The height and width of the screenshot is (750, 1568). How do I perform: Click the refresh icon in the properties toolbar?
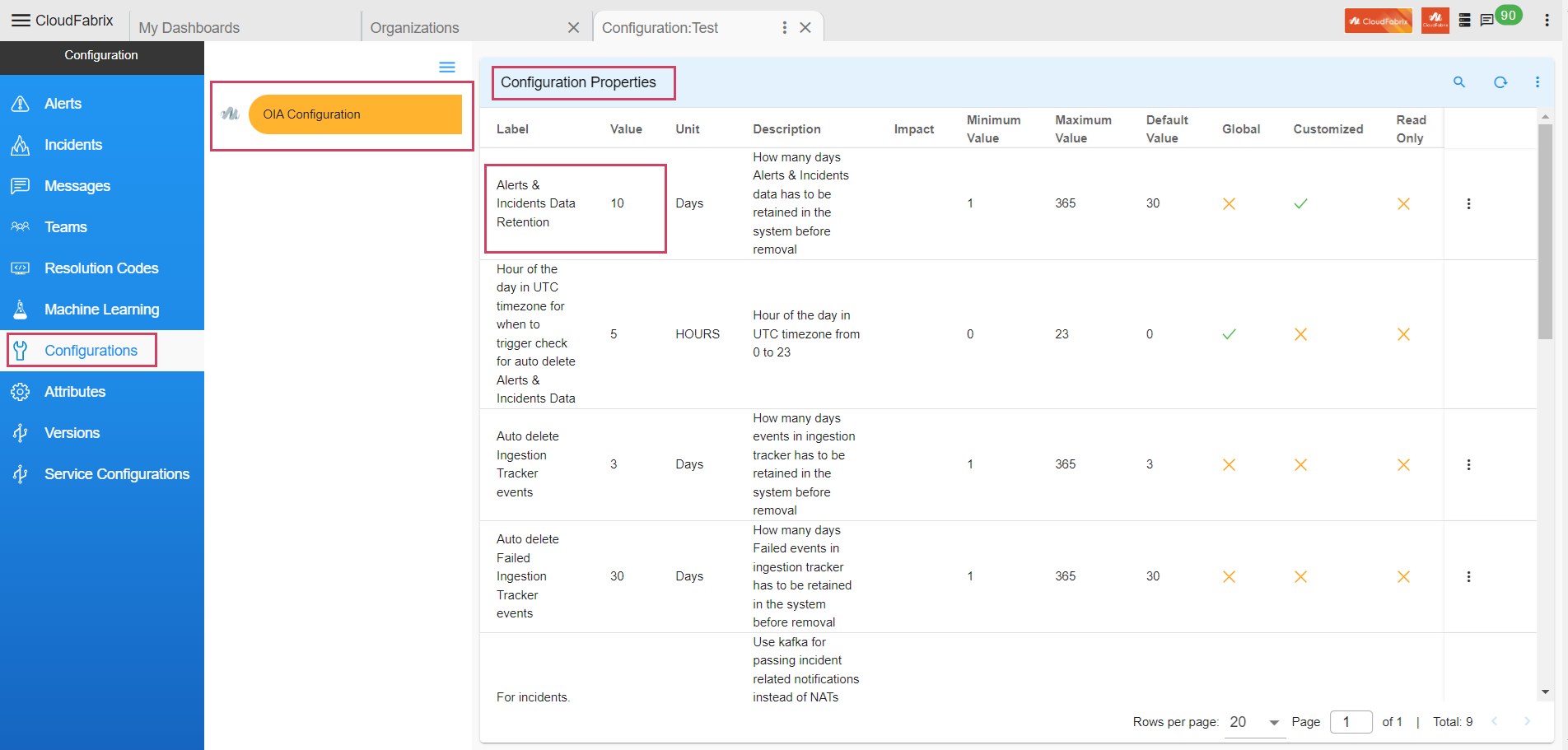point(1500,82)
